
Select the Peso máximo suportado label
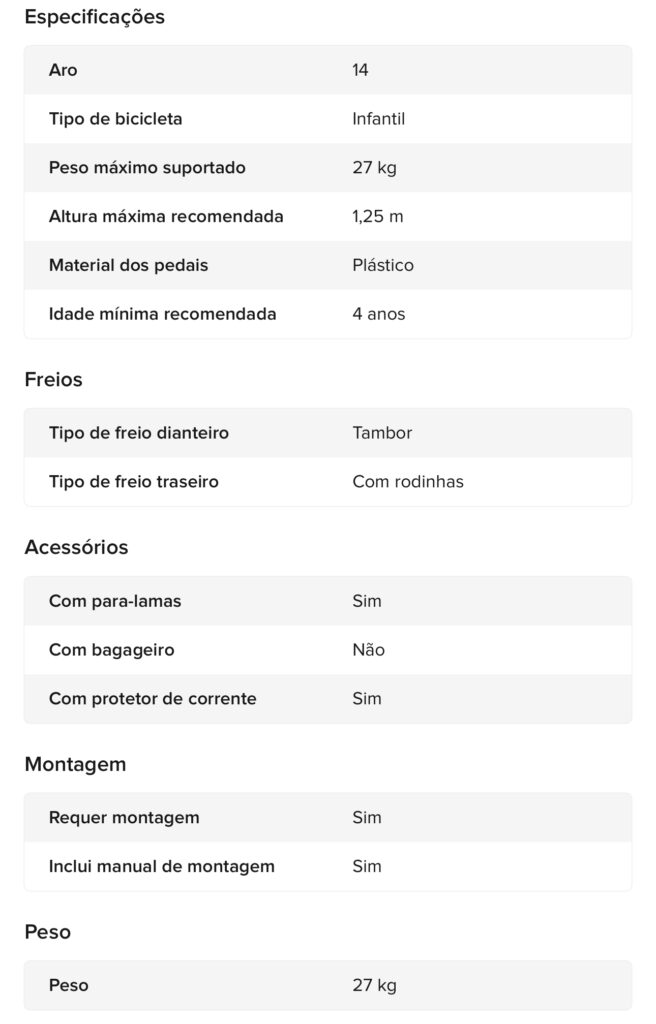147,168
